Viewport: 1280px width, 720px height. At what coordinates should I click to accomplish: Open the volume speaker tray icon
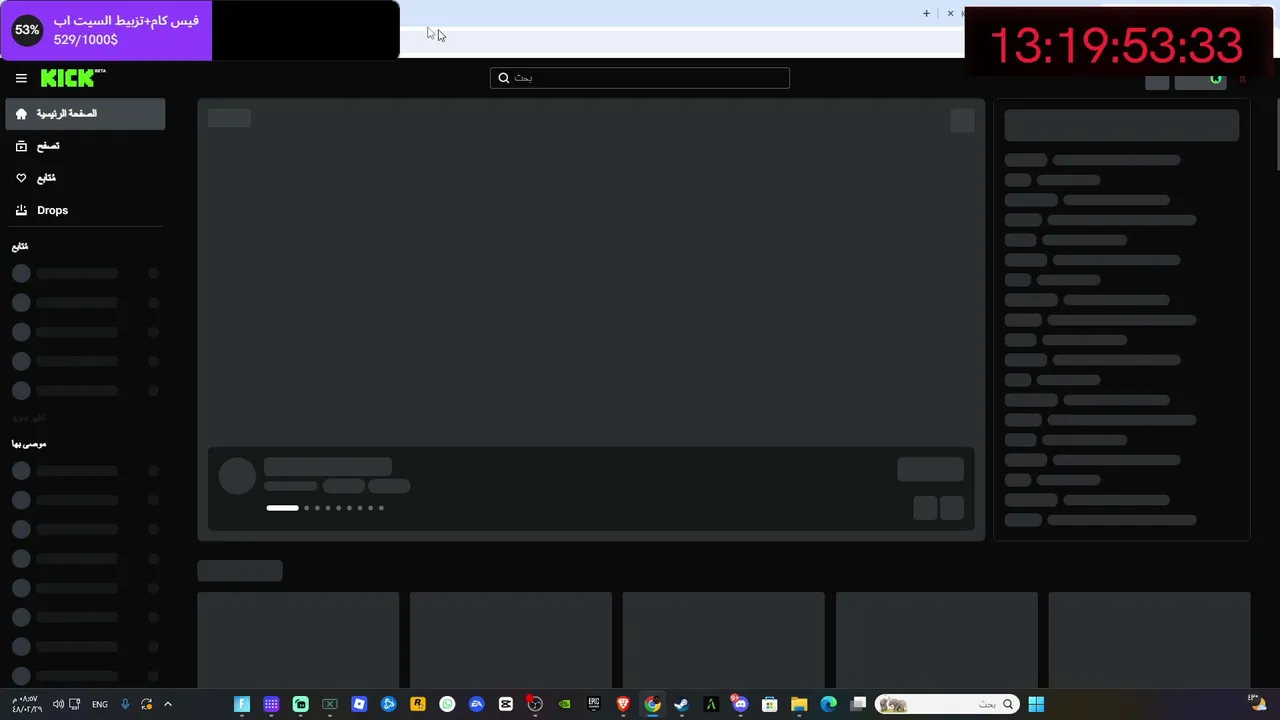pyautogui.click(x=58, y=704)
